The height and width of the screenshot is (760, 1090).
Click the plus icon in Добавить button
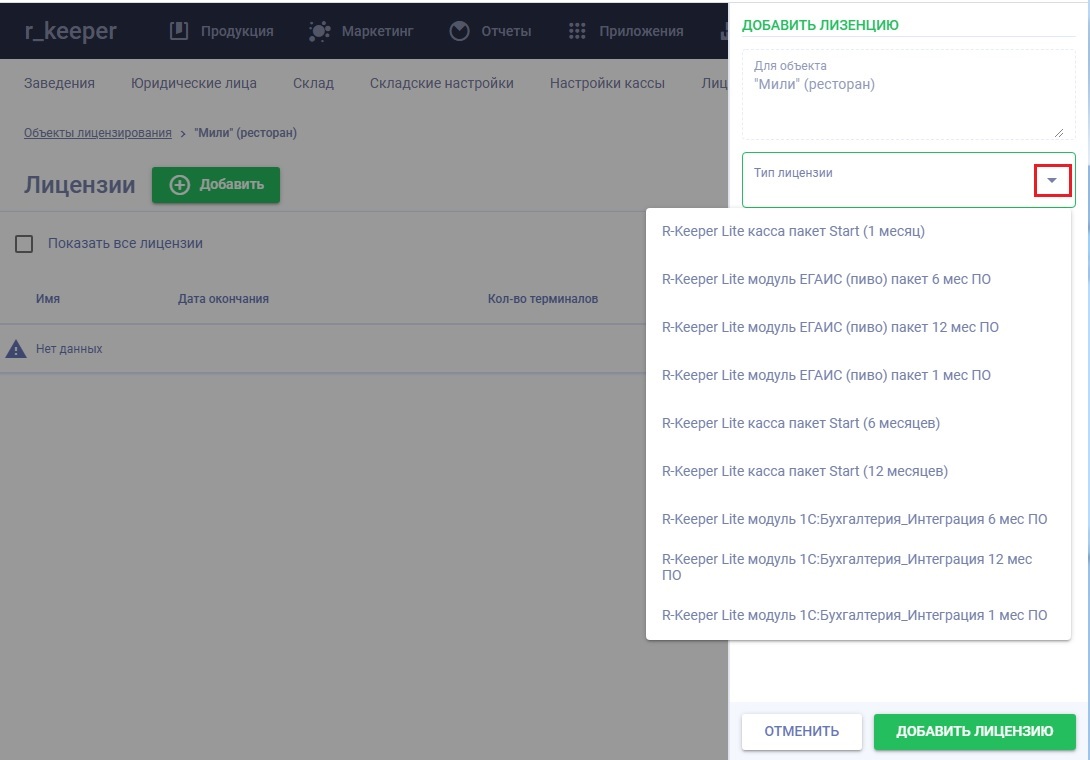tap(179, 185)
